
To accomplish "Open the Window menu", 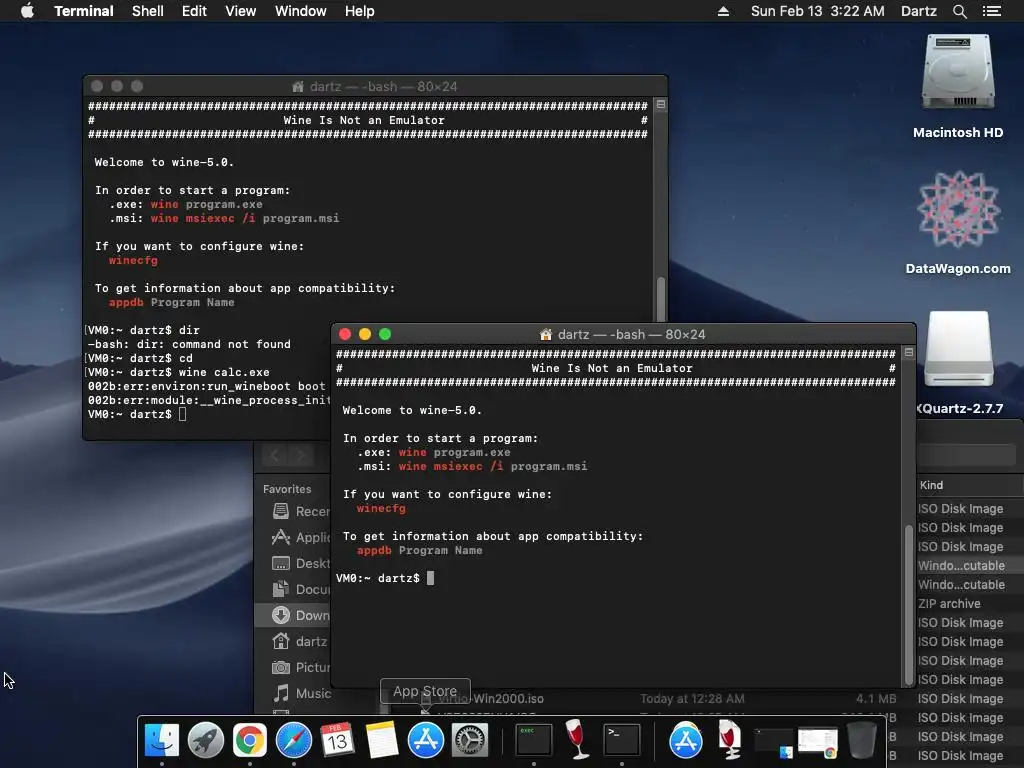I will pyautogui.click(x=300, y=11).
